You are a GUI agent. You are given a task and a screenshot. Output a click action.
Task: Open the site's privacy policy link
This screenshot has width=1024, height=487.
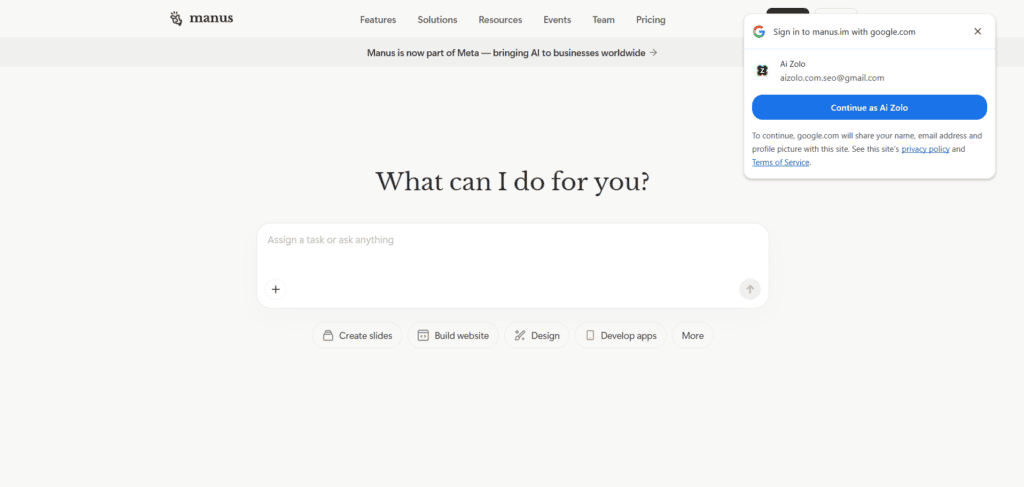[925, 149]
